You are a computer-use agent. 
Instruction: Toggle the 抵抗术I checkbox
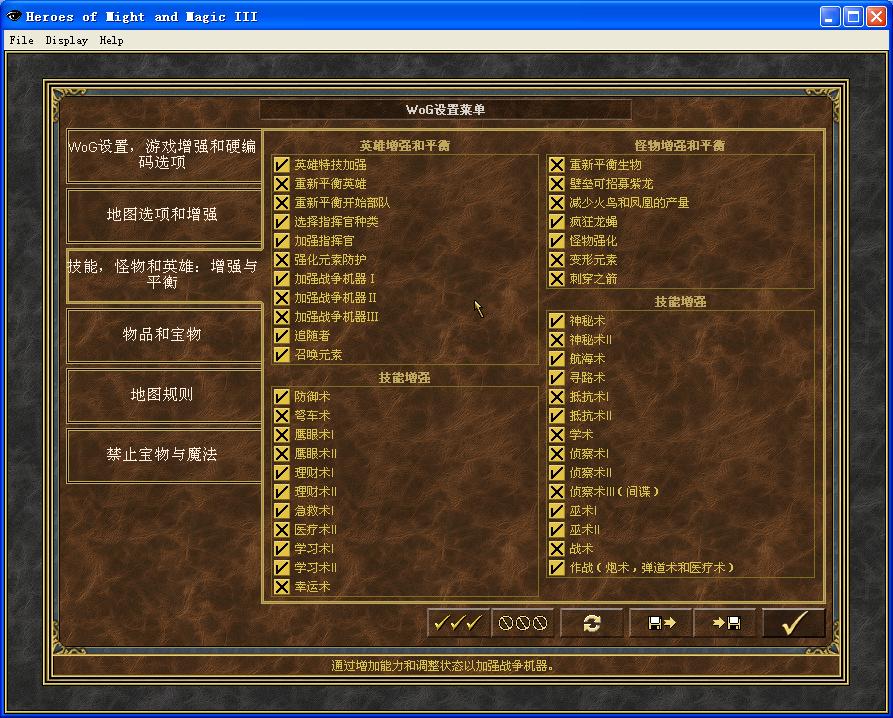(556, 397)
